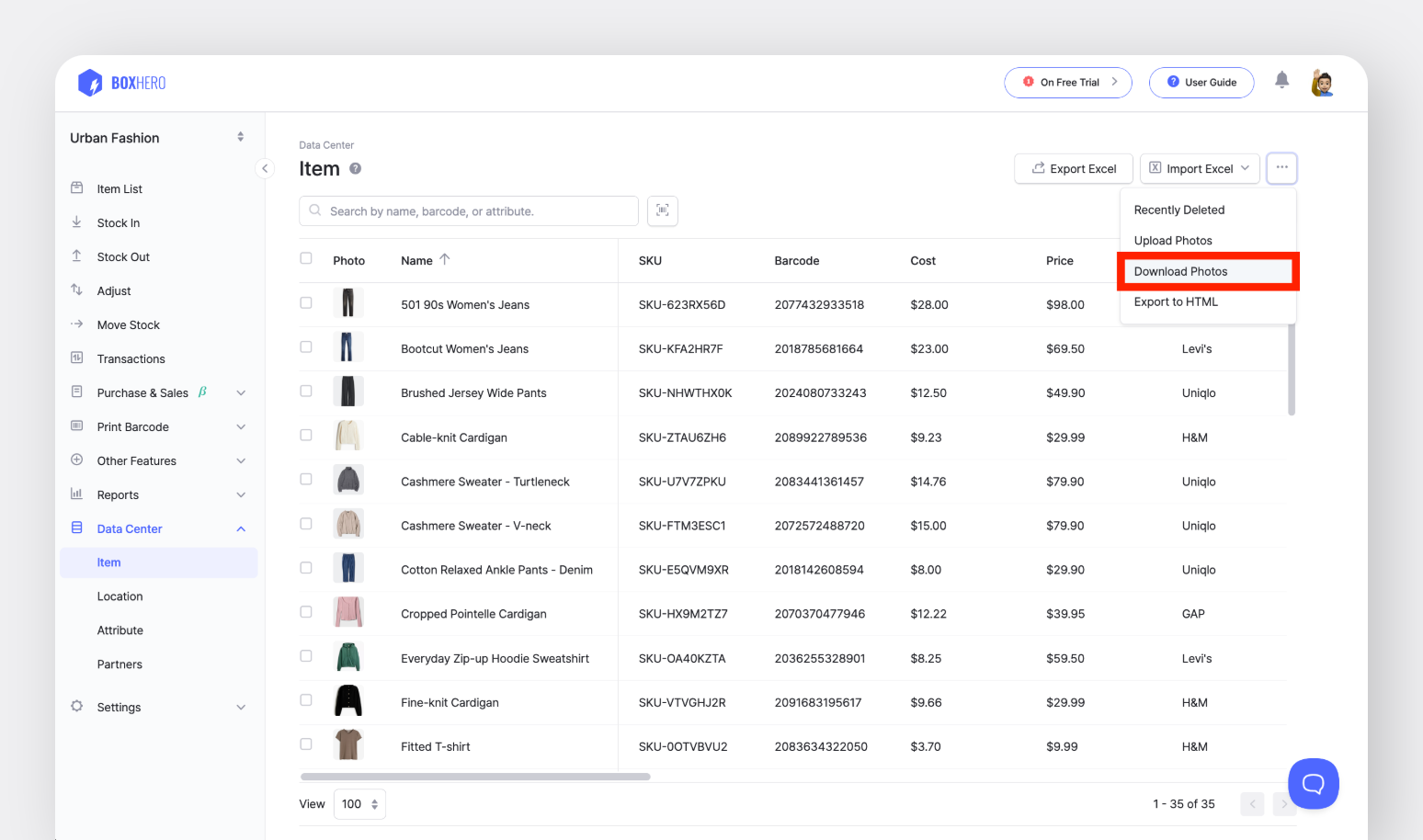Click the three-dots more options button

click(1281, 168)
